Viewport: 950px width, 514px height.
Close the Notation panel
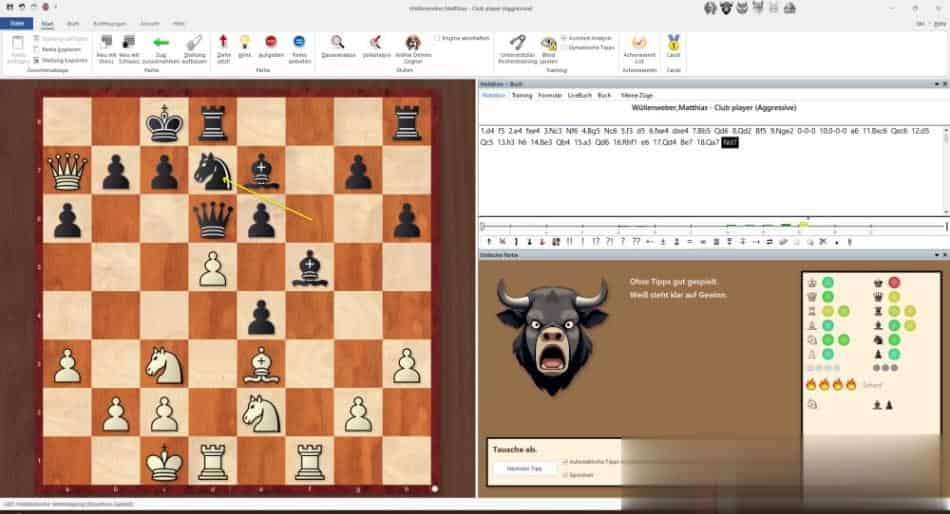tap(945, 84)
